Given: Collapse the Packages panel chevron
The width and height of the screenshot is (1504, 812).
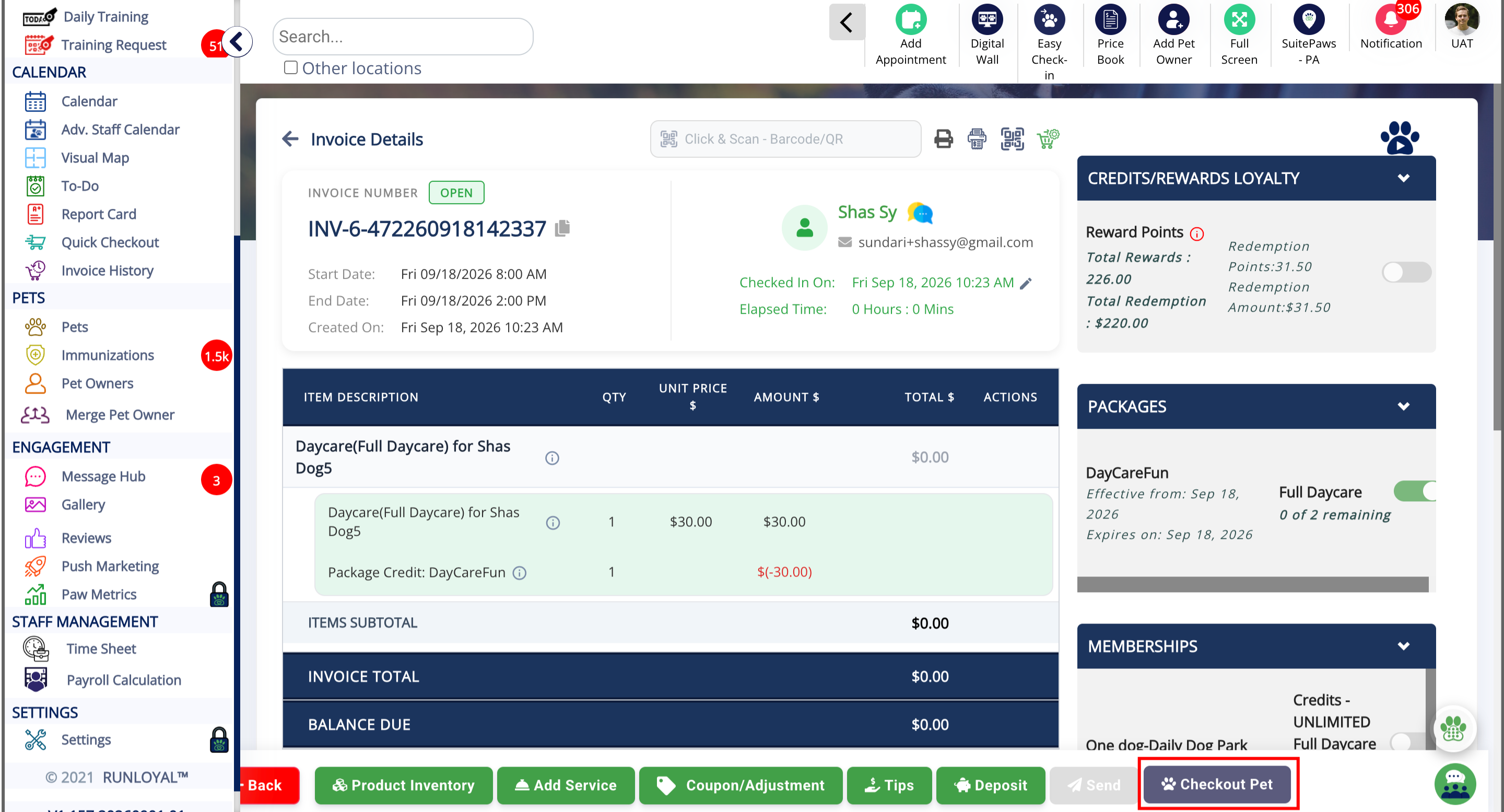Looking at the screenshot, I should tap(1404, 406).
